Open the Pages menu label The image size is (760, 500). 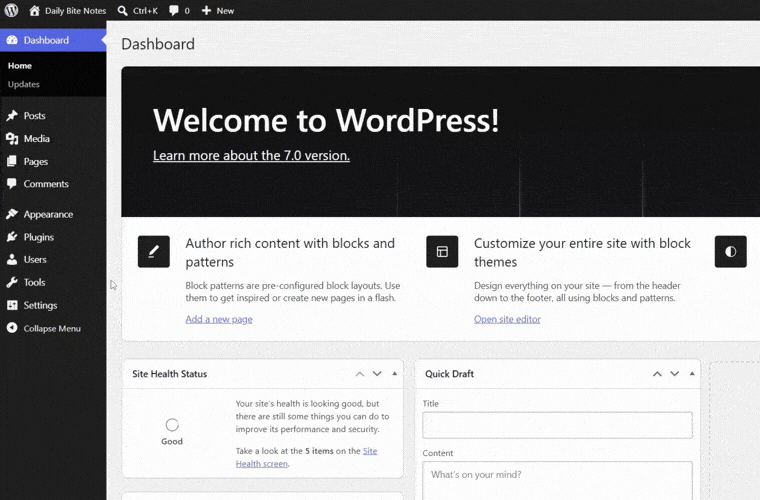(x=36, y=162)
